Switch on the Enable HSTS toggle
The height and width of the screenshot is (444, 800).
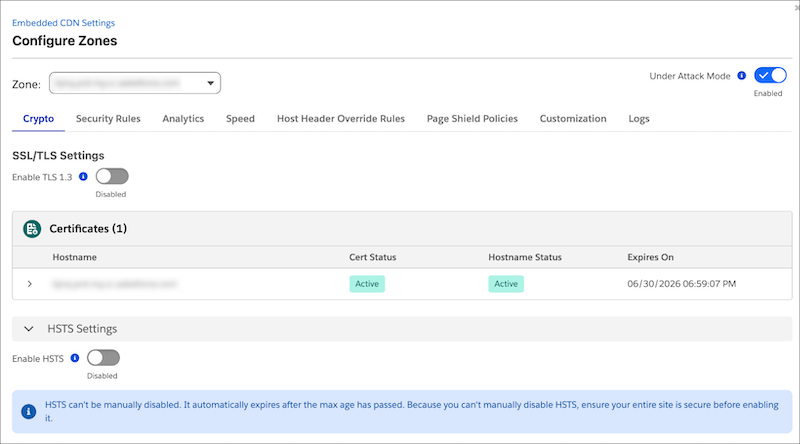104,358
